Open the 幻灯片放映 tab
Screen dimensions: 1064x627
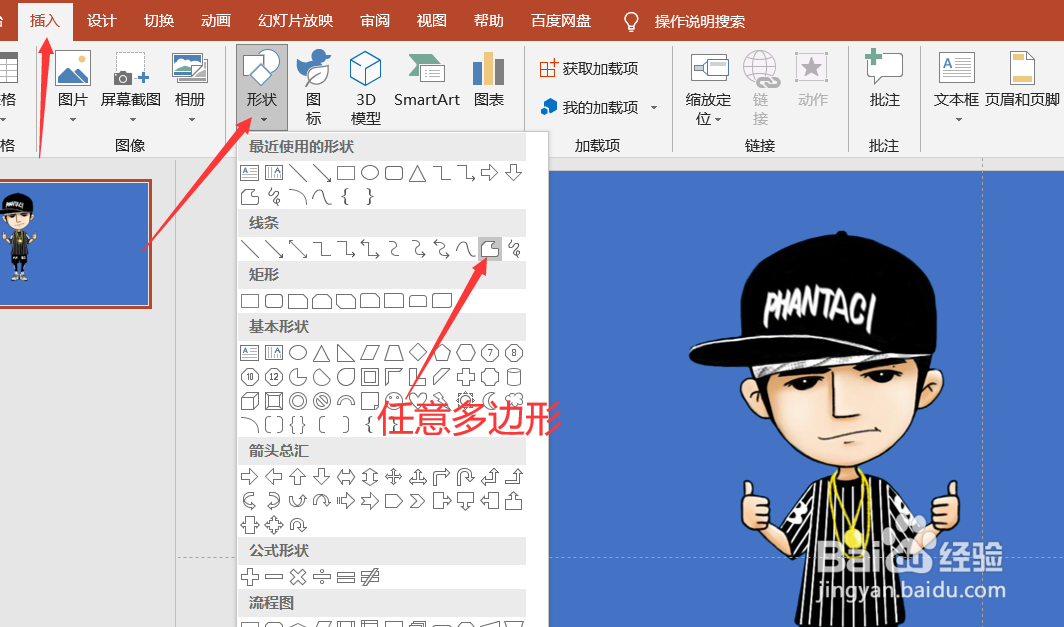coord(296,20)
